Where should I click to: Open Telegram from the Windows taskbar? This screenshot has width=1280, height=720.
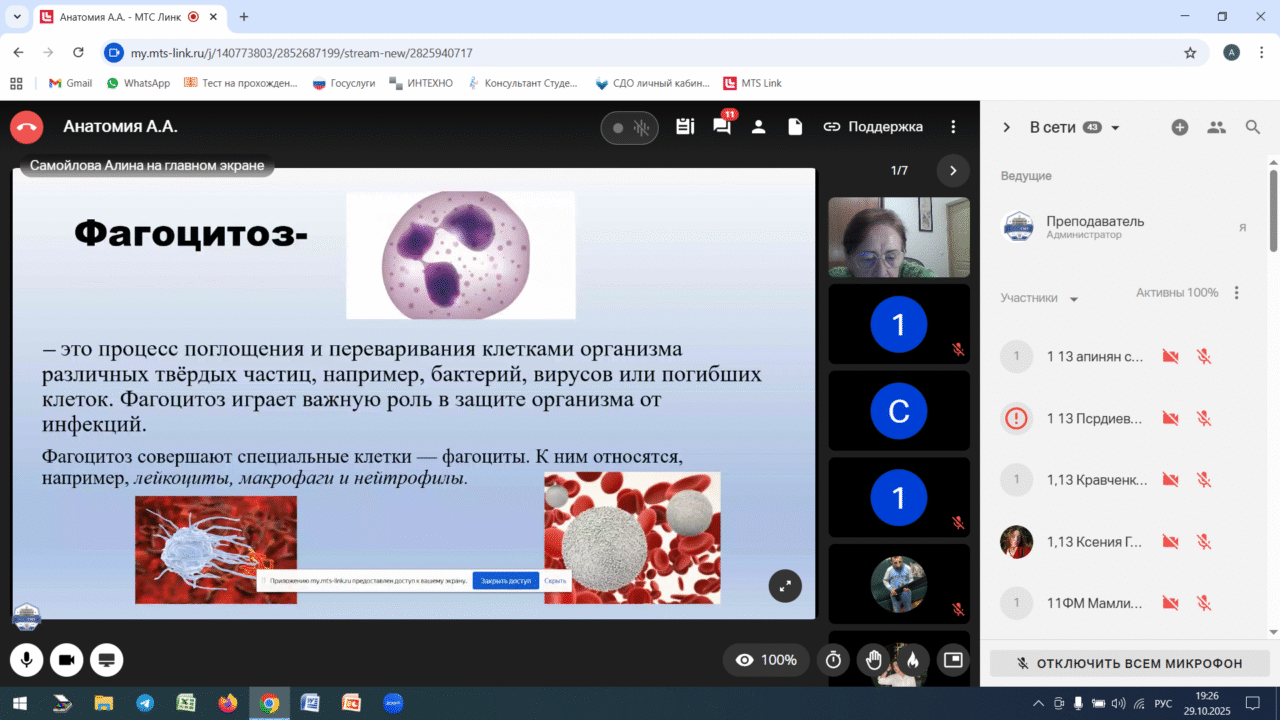point(145,703)
